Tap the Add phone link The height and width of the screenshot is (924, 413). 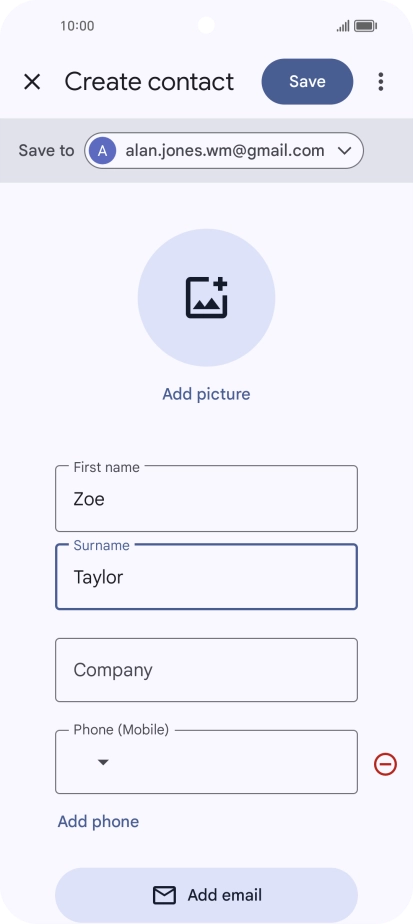(98, 821)
